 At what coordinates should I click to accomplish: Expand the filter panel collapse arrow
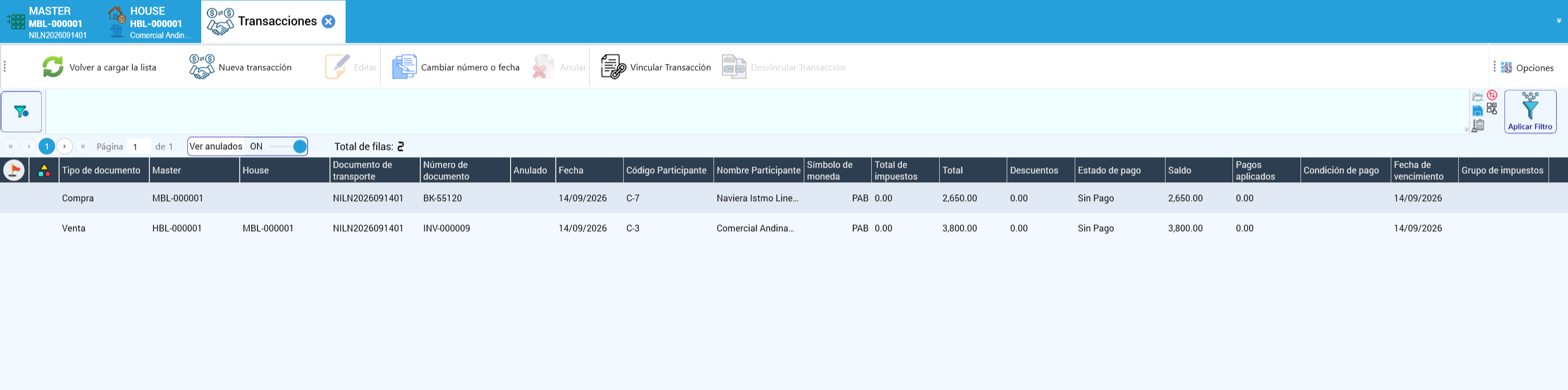(1466, 130)
